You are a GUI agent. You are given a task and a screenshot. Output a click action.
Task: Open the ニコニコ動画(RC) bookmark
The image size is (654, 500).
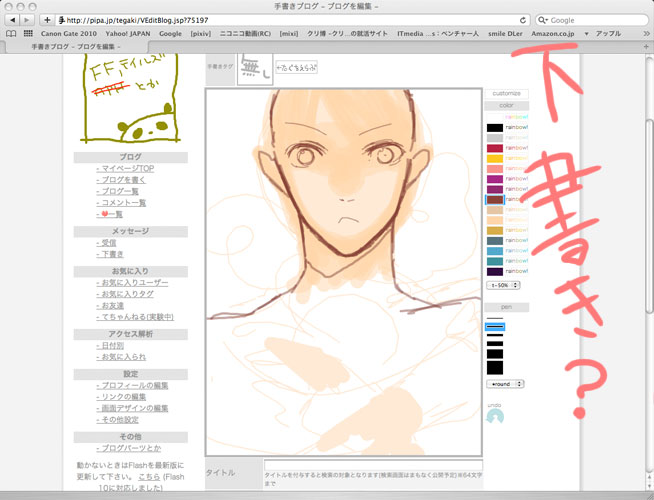point(245,33)
